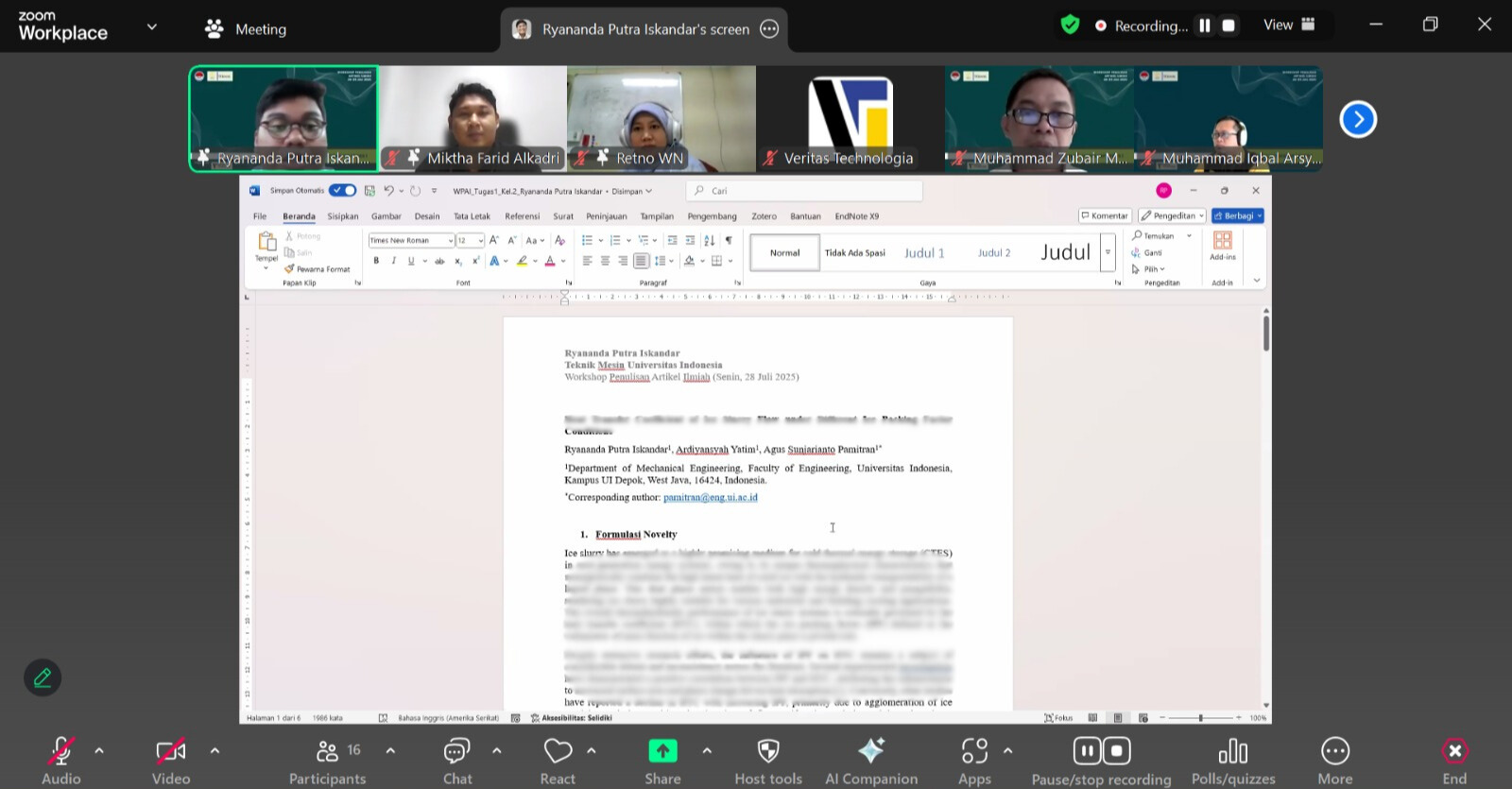
Task: Open the Apps panel
Action: pyautogui.click(x=974, y=751)
